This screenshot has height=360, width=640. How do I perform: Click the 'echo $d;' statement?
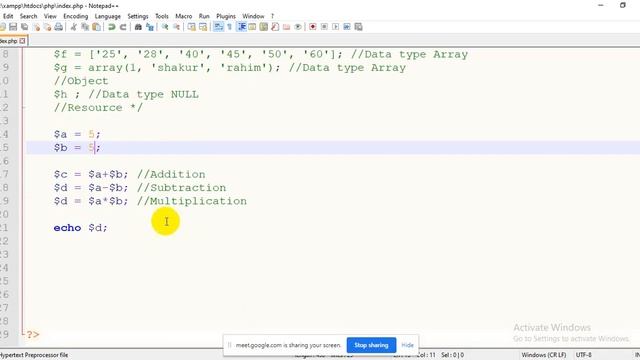coord(80,228)
